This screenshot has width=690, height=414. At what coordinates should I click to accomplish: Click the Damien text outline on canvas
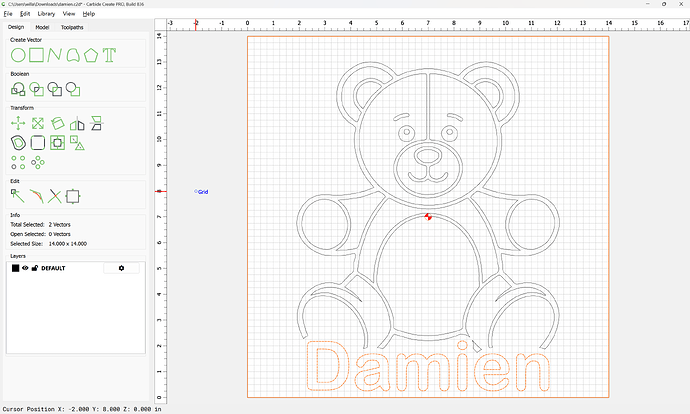(429, 368)
